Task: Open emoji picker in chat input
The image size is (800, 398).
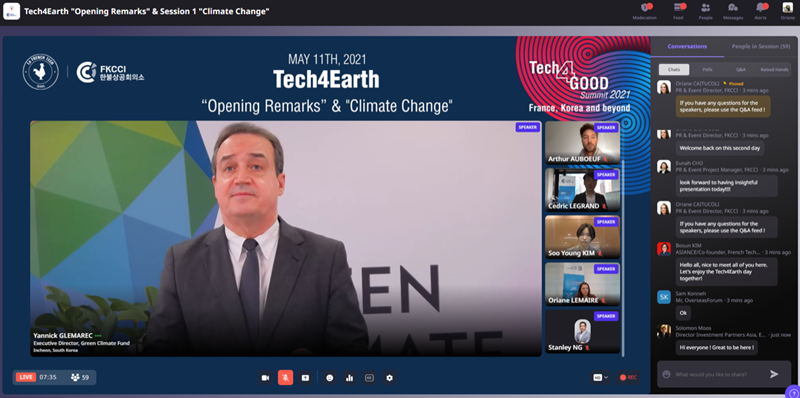Action: (x=666, y=374)
